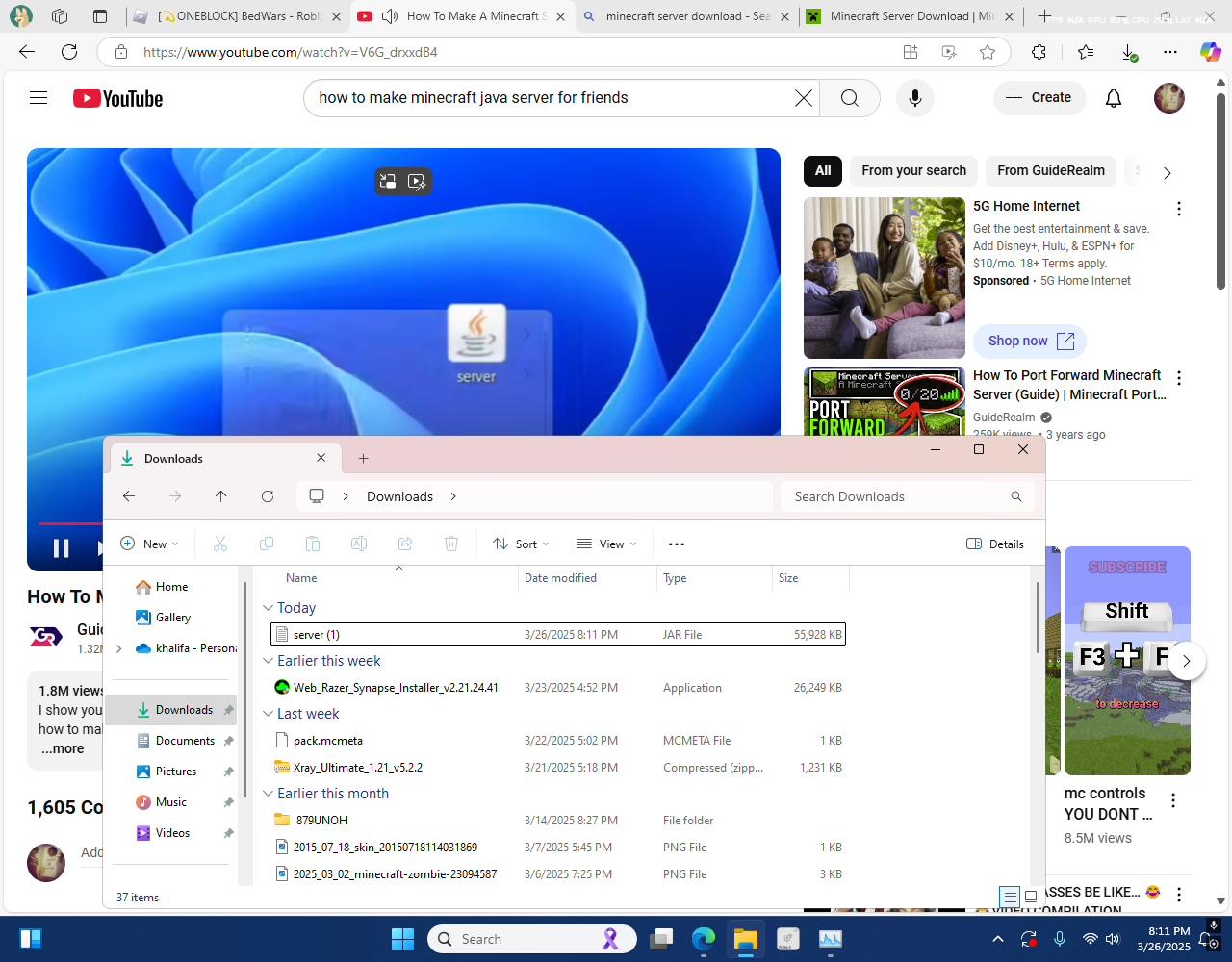The width and height of the screenshot is (1232, 962).
Task: Collapse the Today group
Action: click(x=269, y=608)
